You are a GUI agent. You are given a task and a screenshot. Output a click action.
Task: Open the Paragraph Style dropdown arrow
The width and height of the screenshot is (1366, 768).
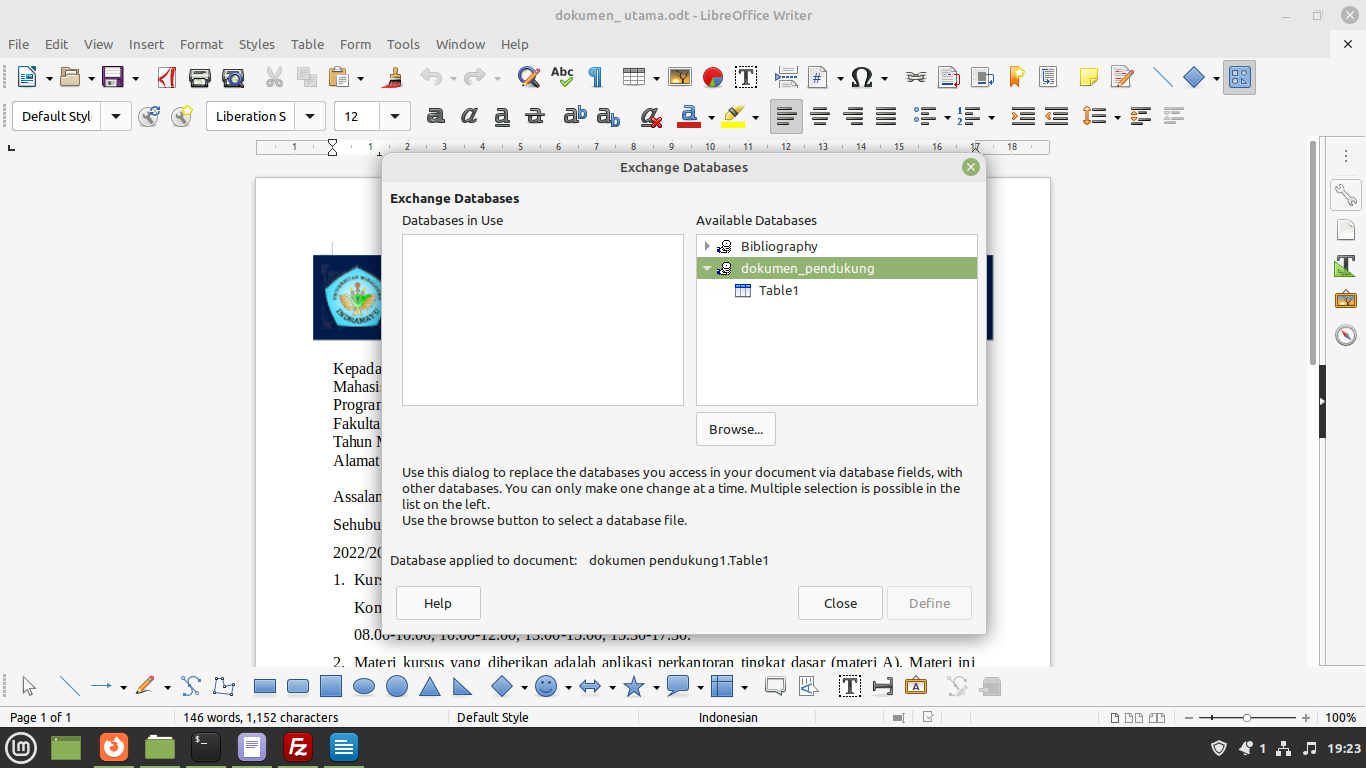click(x=116, y=116)
